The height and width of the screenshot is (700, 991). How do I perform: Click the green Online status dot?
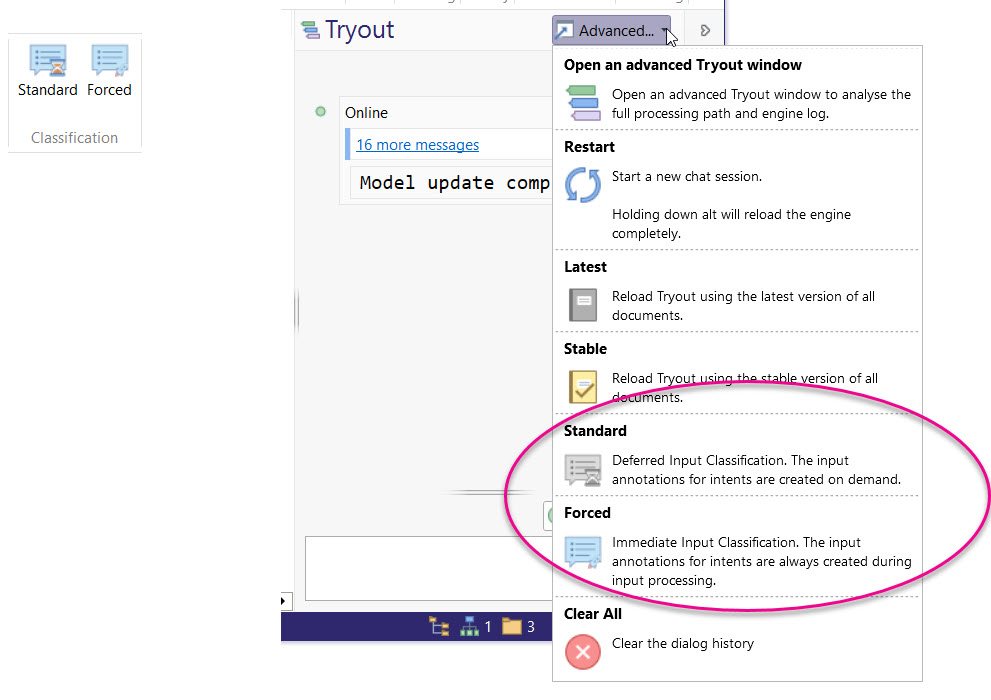tap(321, 112)
